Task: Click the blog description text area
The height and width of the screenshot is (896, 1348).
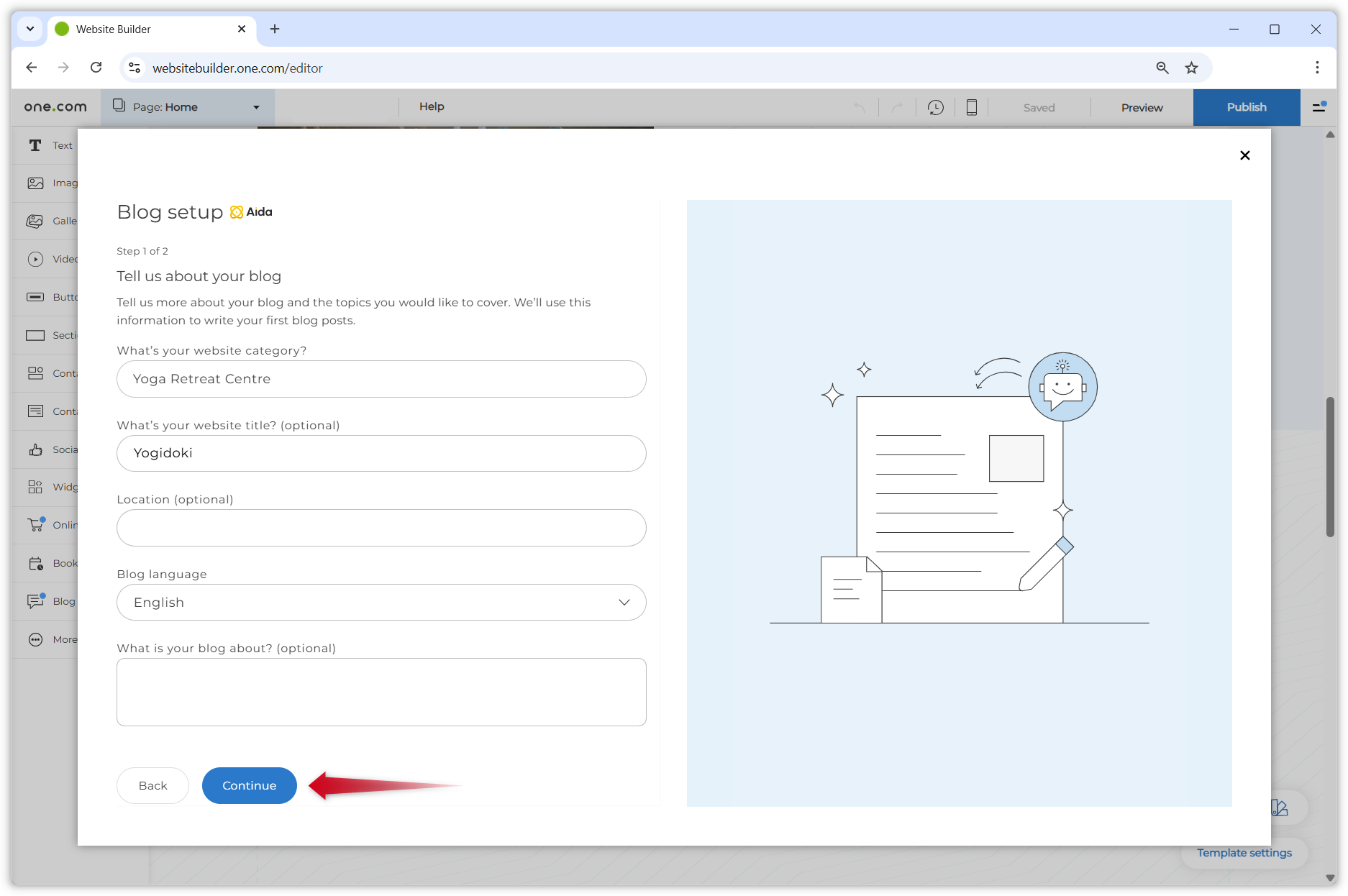Action: point(381,691)
